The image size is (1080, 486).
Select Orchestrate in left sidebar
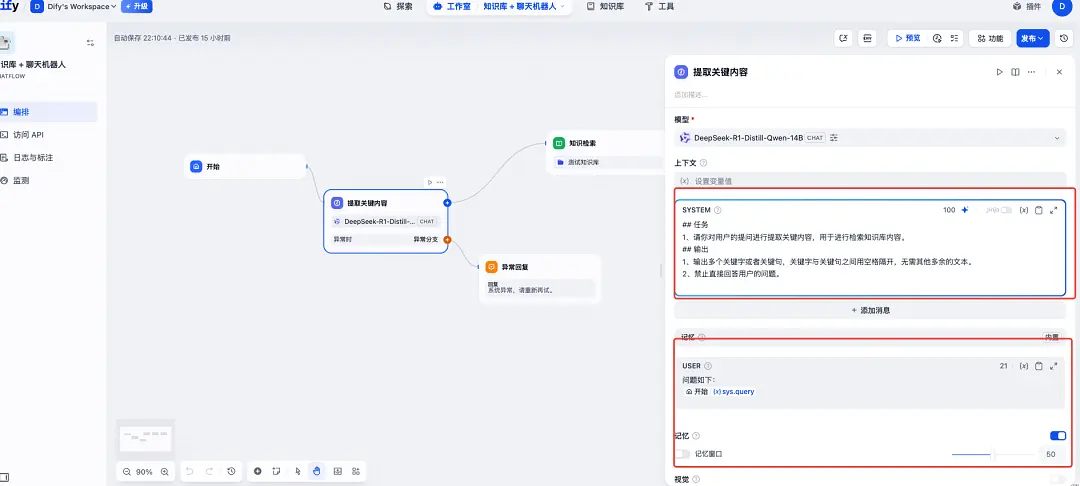click(x=48, y=112)
